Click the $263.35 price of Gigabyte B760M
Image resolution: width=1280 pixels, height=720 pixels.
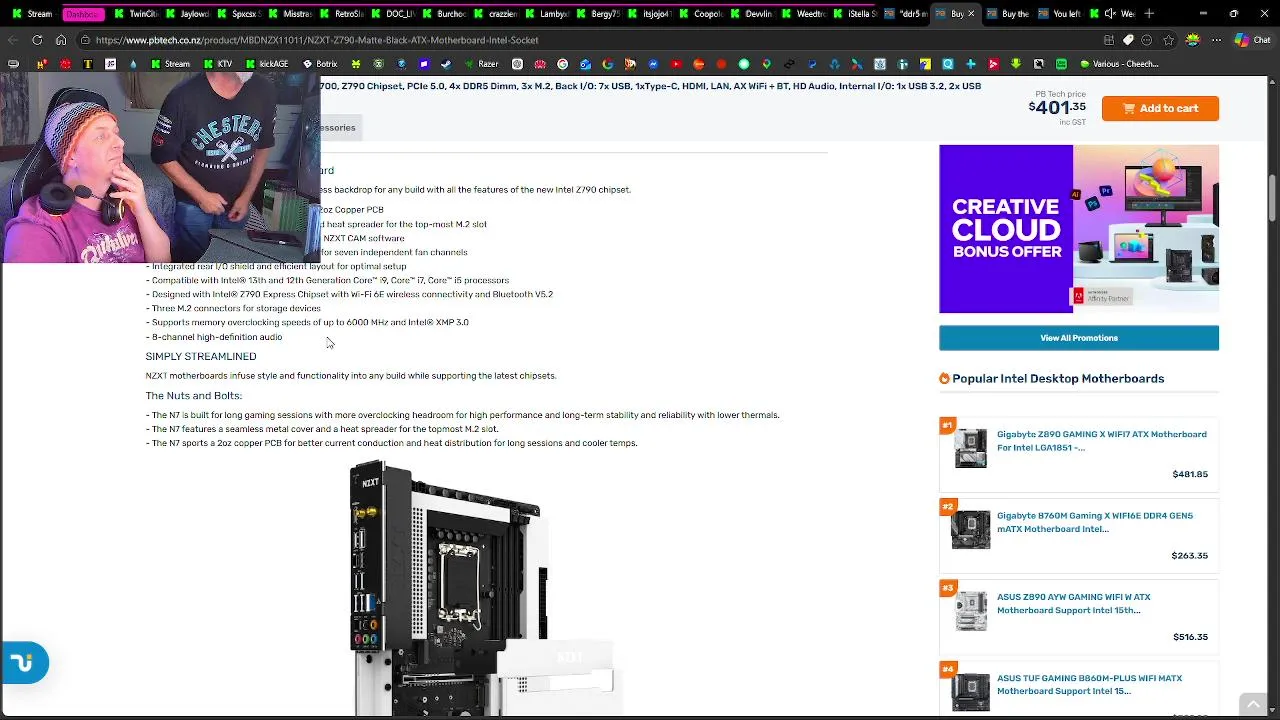coord(1190,555)
